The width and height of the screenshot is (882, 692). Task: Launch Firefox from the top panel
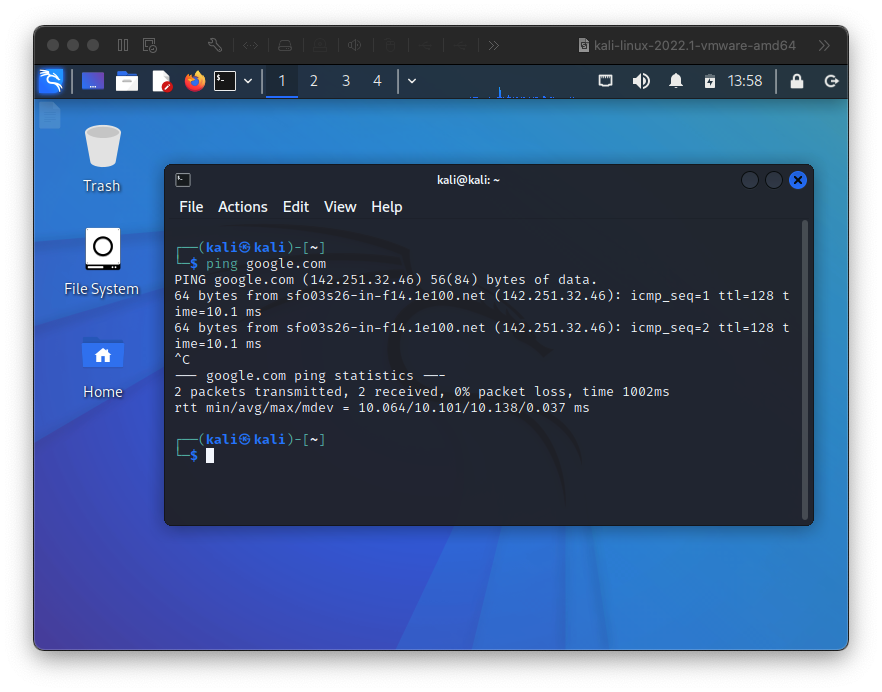click(194, 81)
